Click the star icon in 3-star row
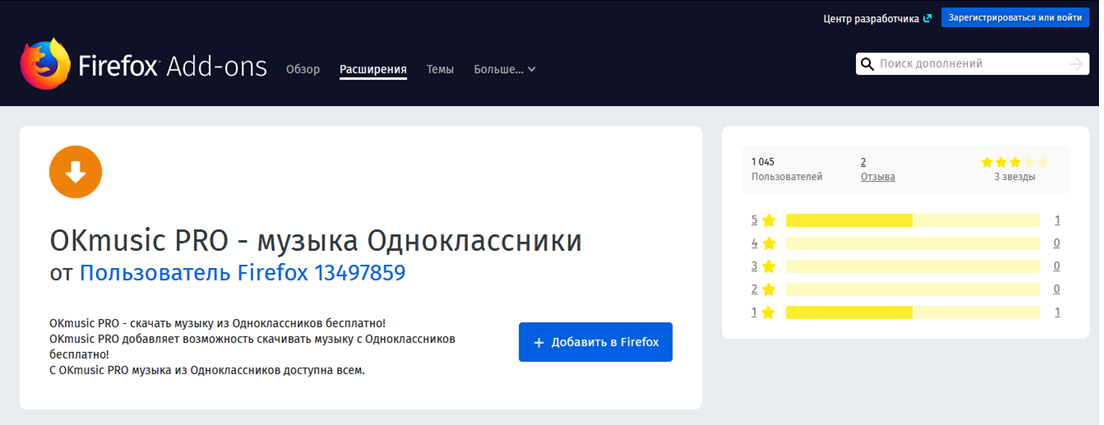The width and height of the screenshot is (1104, 425). pos(769,266)
